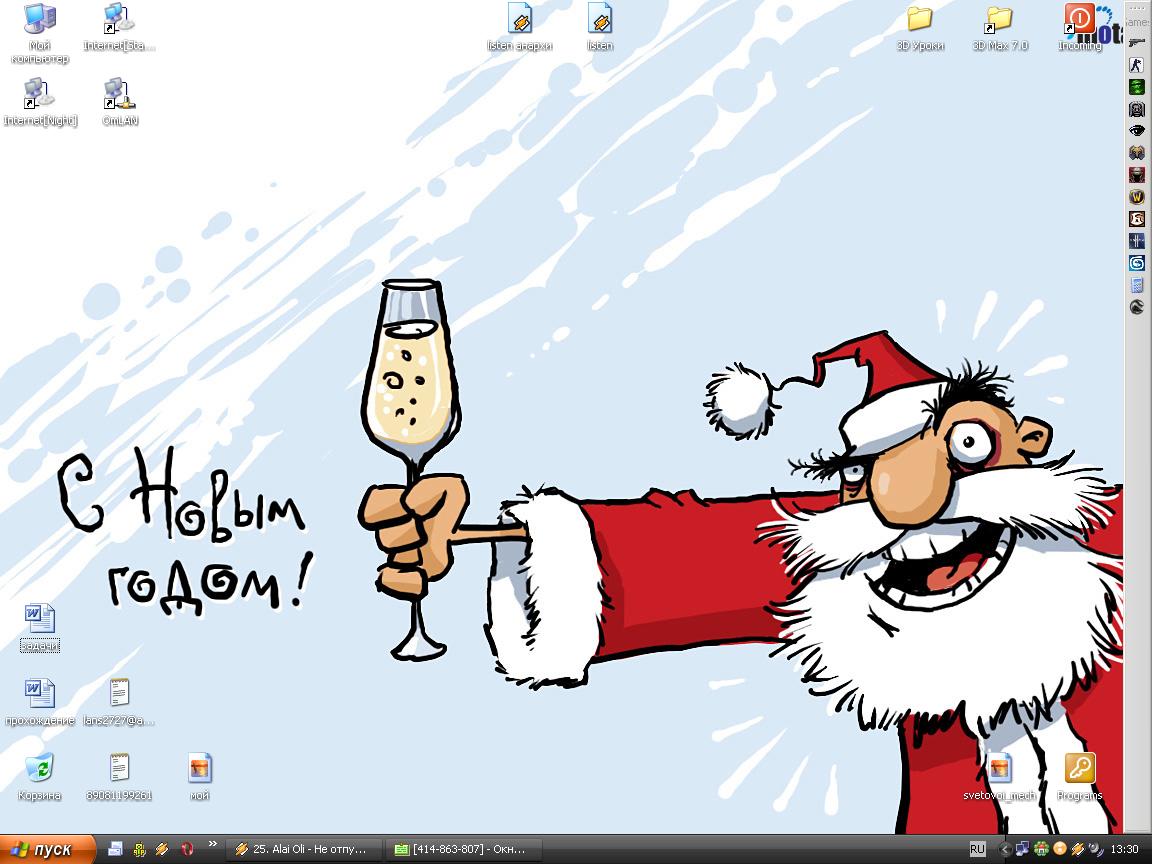Launch the black eye icon in games toolbar
The width and height of the screenshot is (1152, 864).
(1137, 131)
